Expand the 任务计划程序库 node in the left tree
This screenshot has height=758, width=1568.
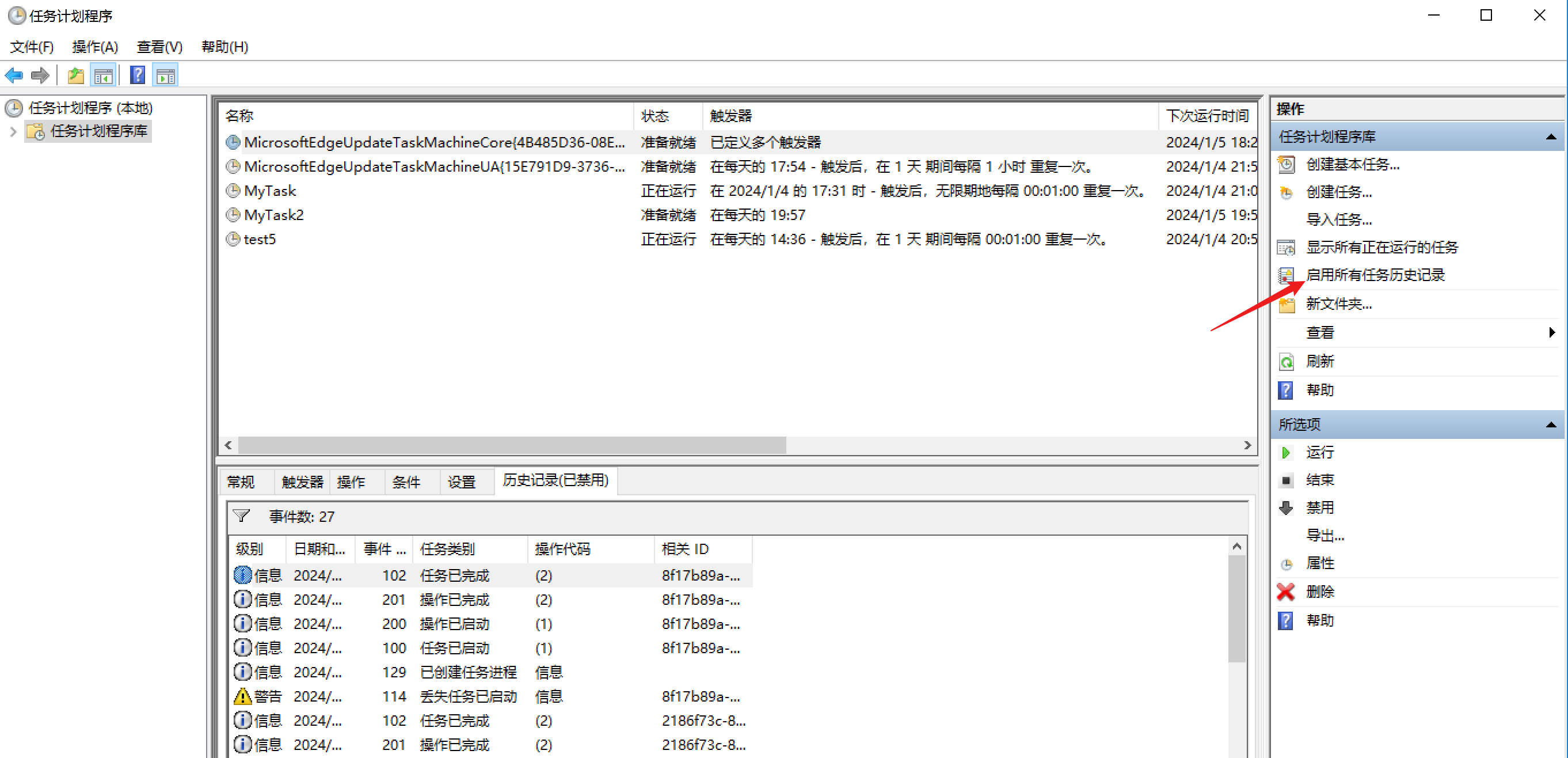[x=13, y=131]
